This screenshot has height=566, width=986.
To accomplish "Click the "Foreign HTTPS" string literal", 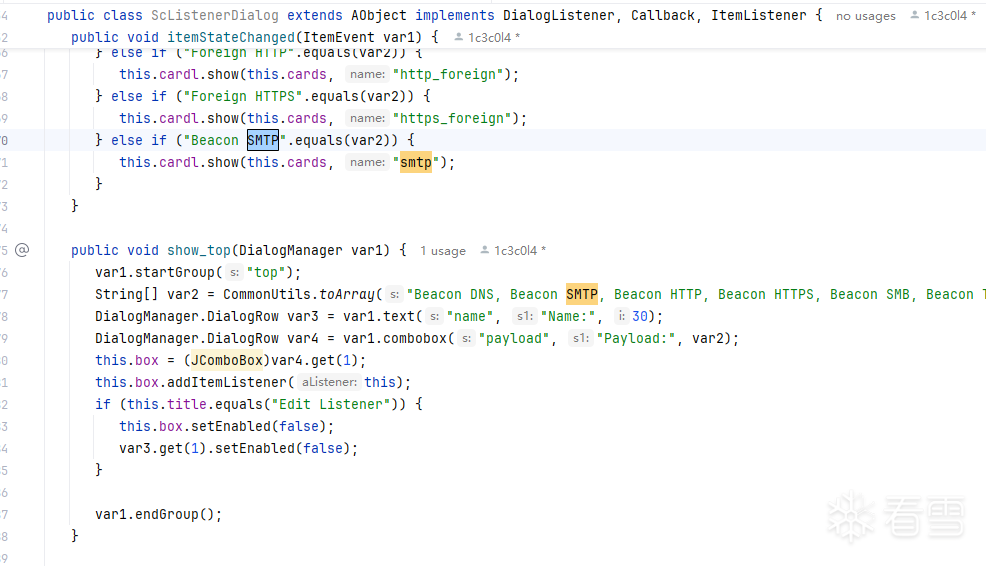I will [243, 96].
